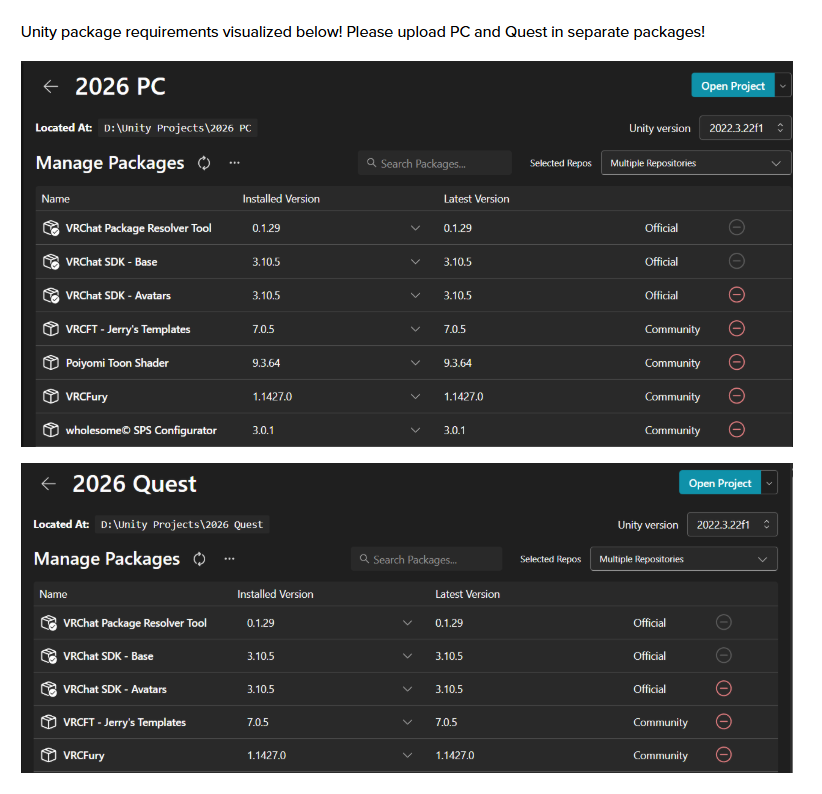Click the greyed remove icon for Quest VRChat SDK - Base
This screenshot has width=822, height=794.
(723, 655)
